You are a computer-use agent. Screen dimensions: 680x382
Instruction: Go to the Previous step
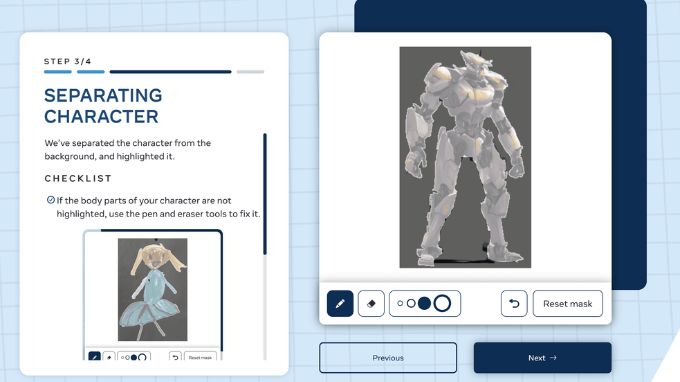388,358
